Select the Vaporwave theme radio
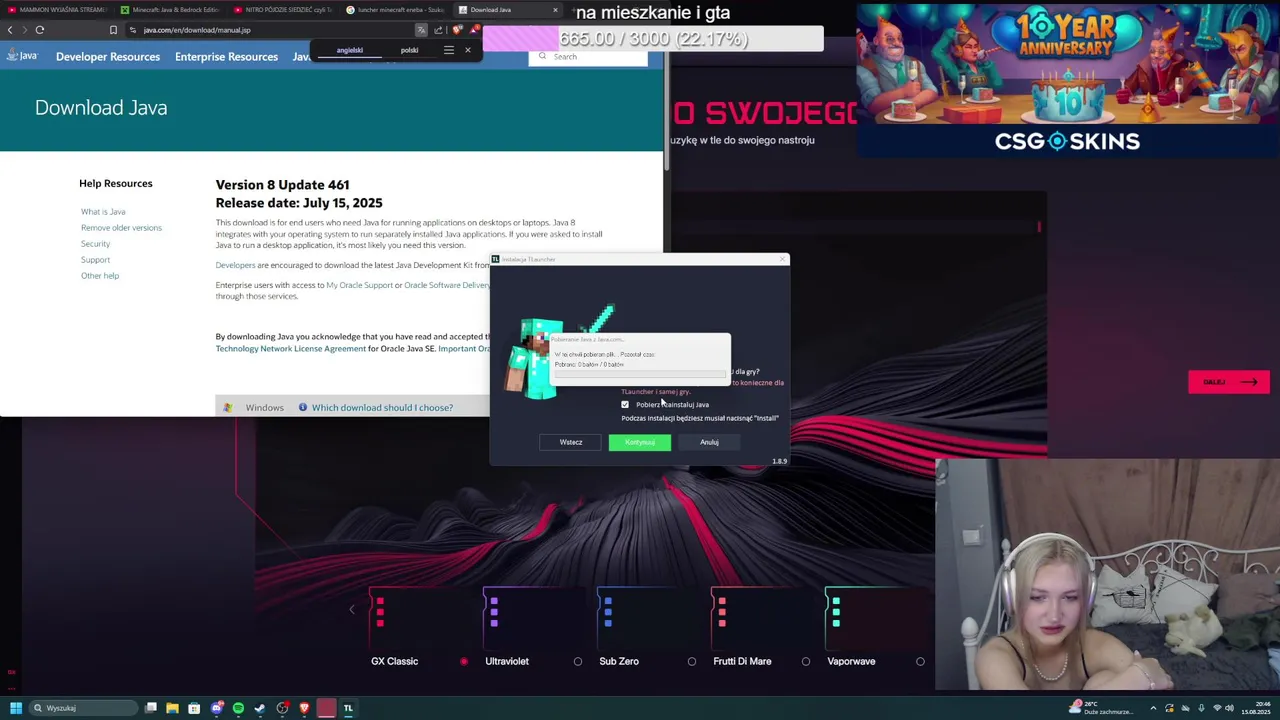The width and height of the screenshot is (1280, 720). pos(920,661)
